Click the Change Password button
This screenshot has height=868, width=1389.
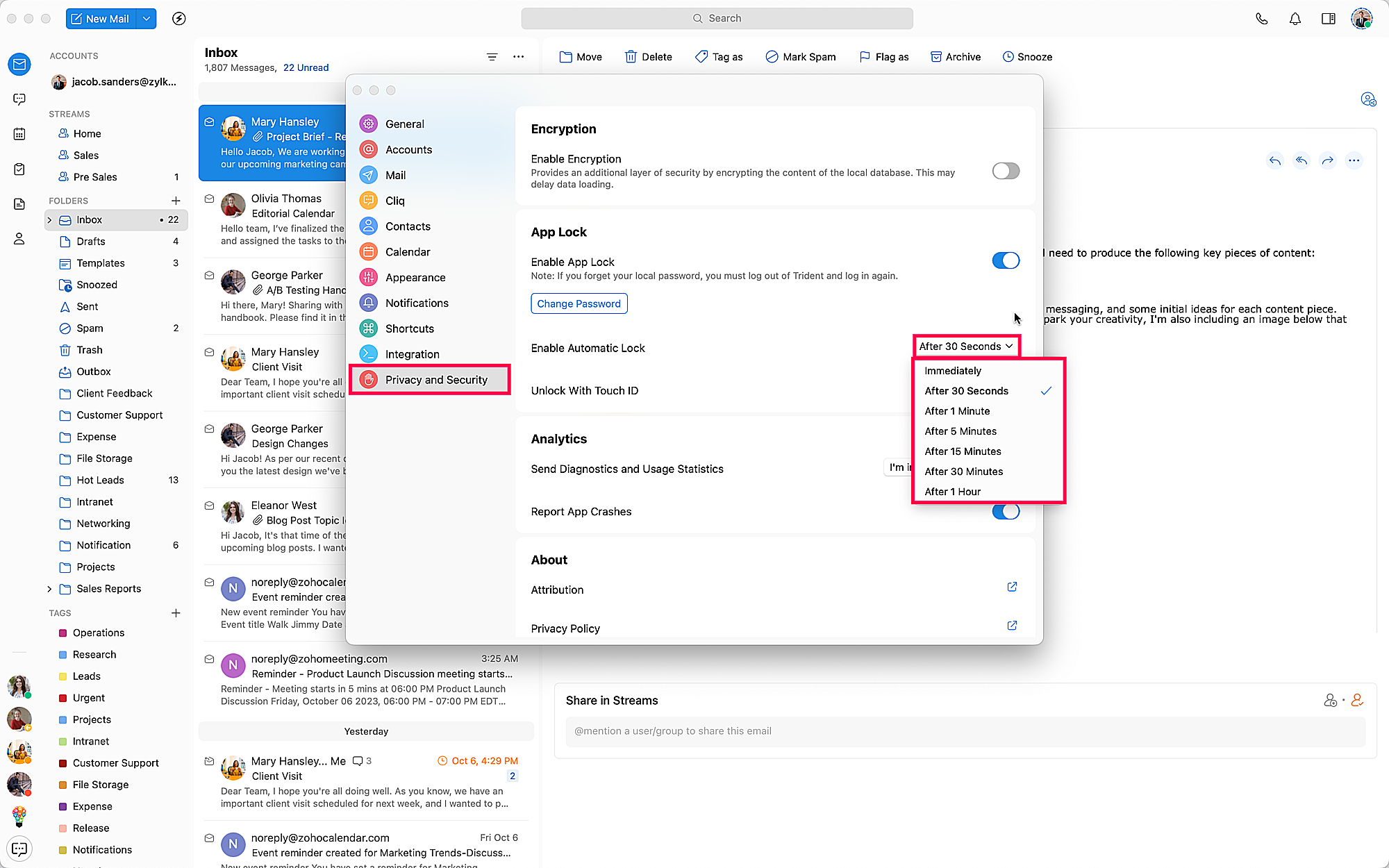(579, 303)
